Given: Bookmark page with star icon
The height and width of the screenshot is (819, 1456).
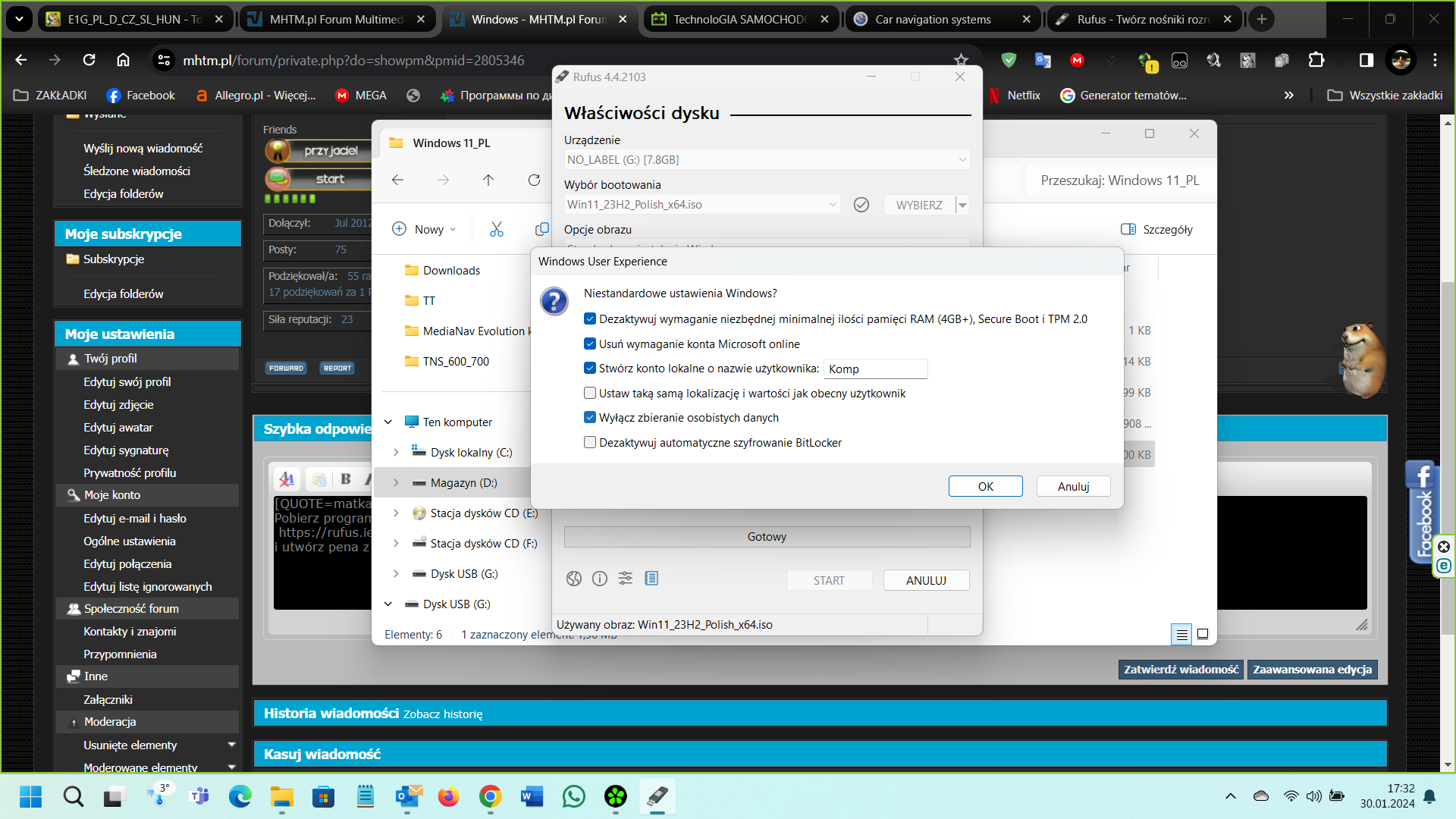Looking at the screenshot, I should (x=962, y=60).
